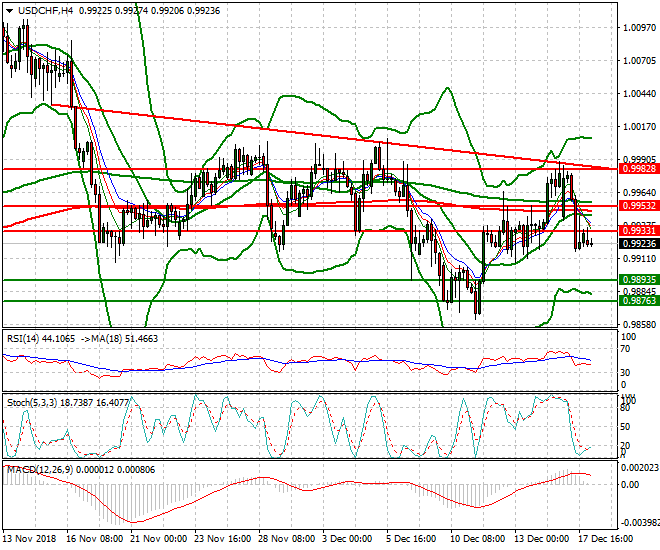Viewport: 660px width, 550px height.
Task: Select the green 0.98763 support price label
Action: (639, 300)
